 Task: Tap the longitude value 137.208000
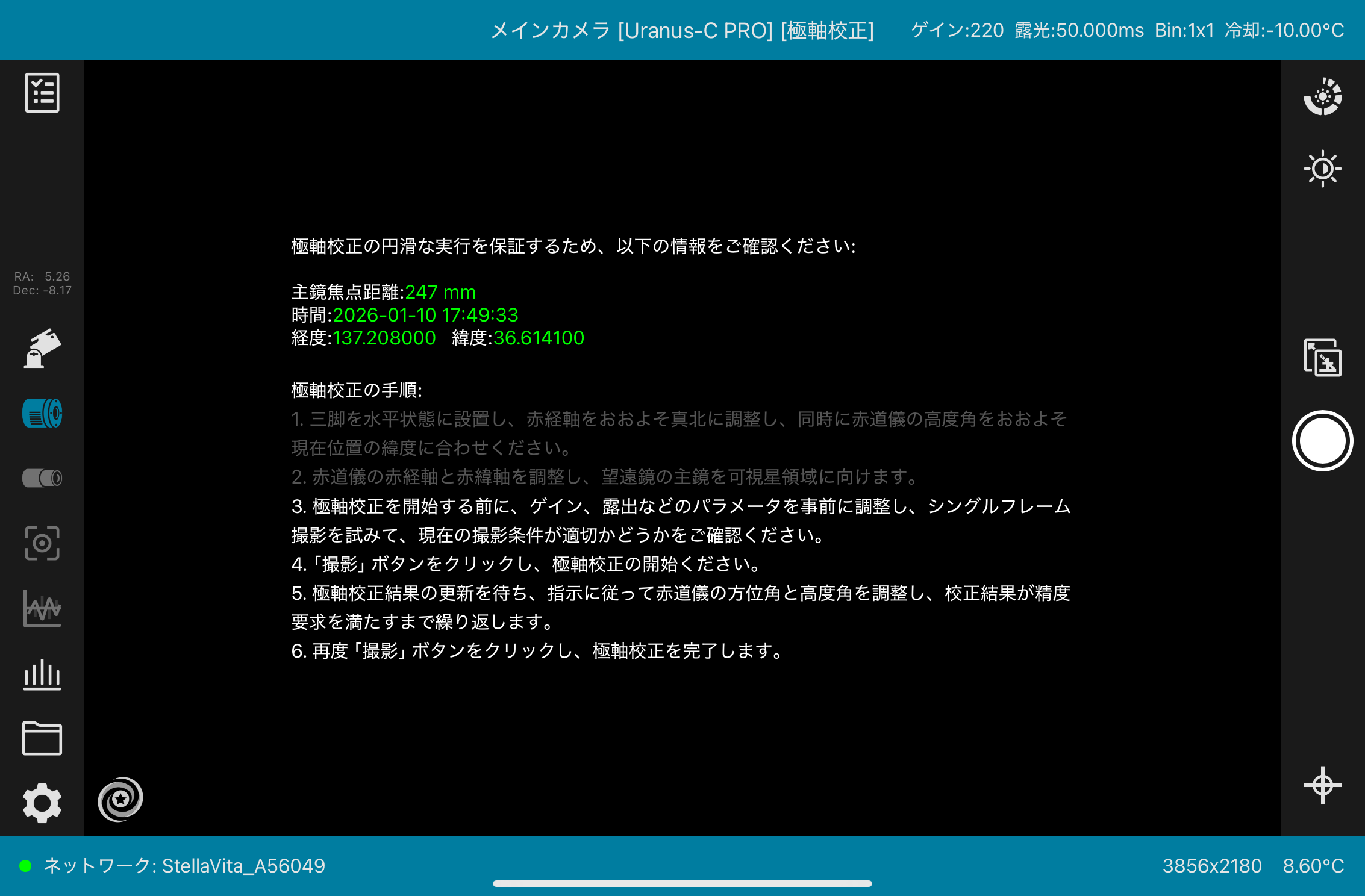click(x=384, y=338)
